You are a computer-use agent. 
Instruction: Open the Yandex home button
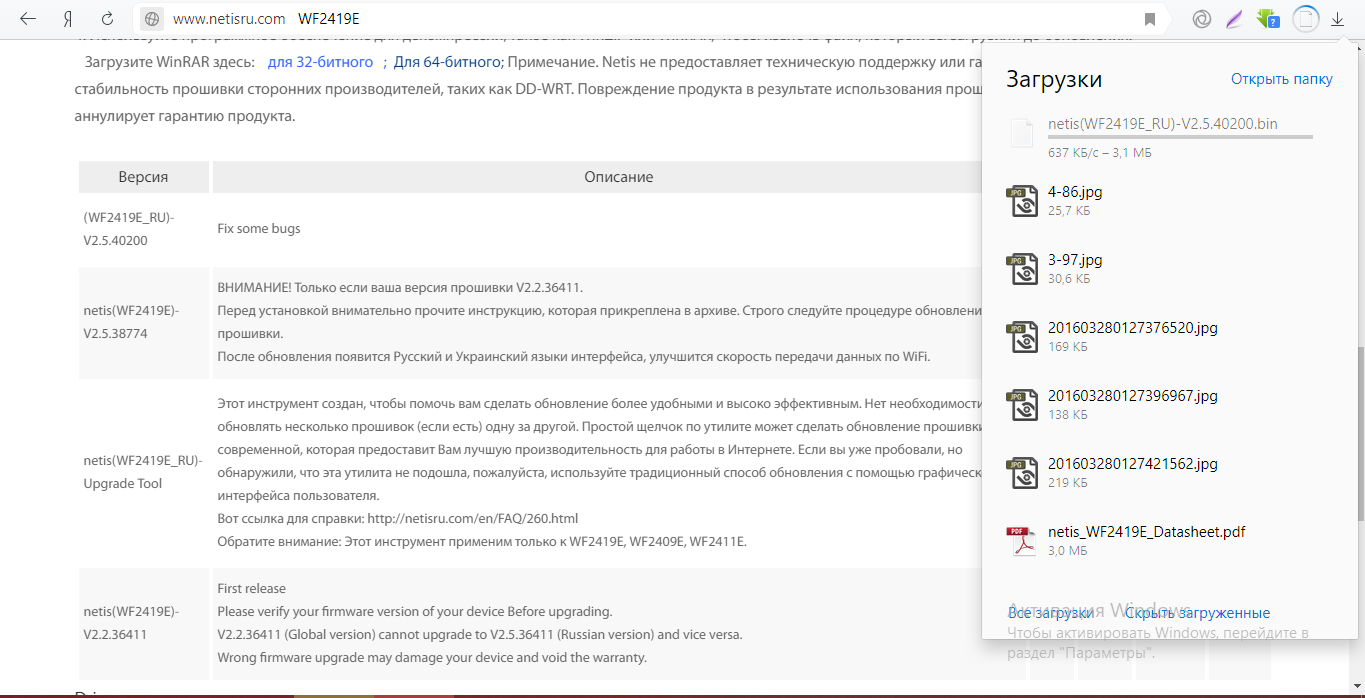tap(68, 19)
